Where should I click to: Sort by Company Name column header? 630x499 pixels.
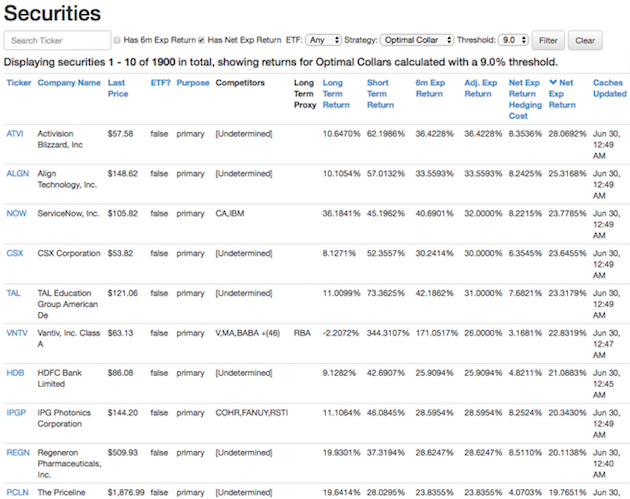[x=69, y=83]
